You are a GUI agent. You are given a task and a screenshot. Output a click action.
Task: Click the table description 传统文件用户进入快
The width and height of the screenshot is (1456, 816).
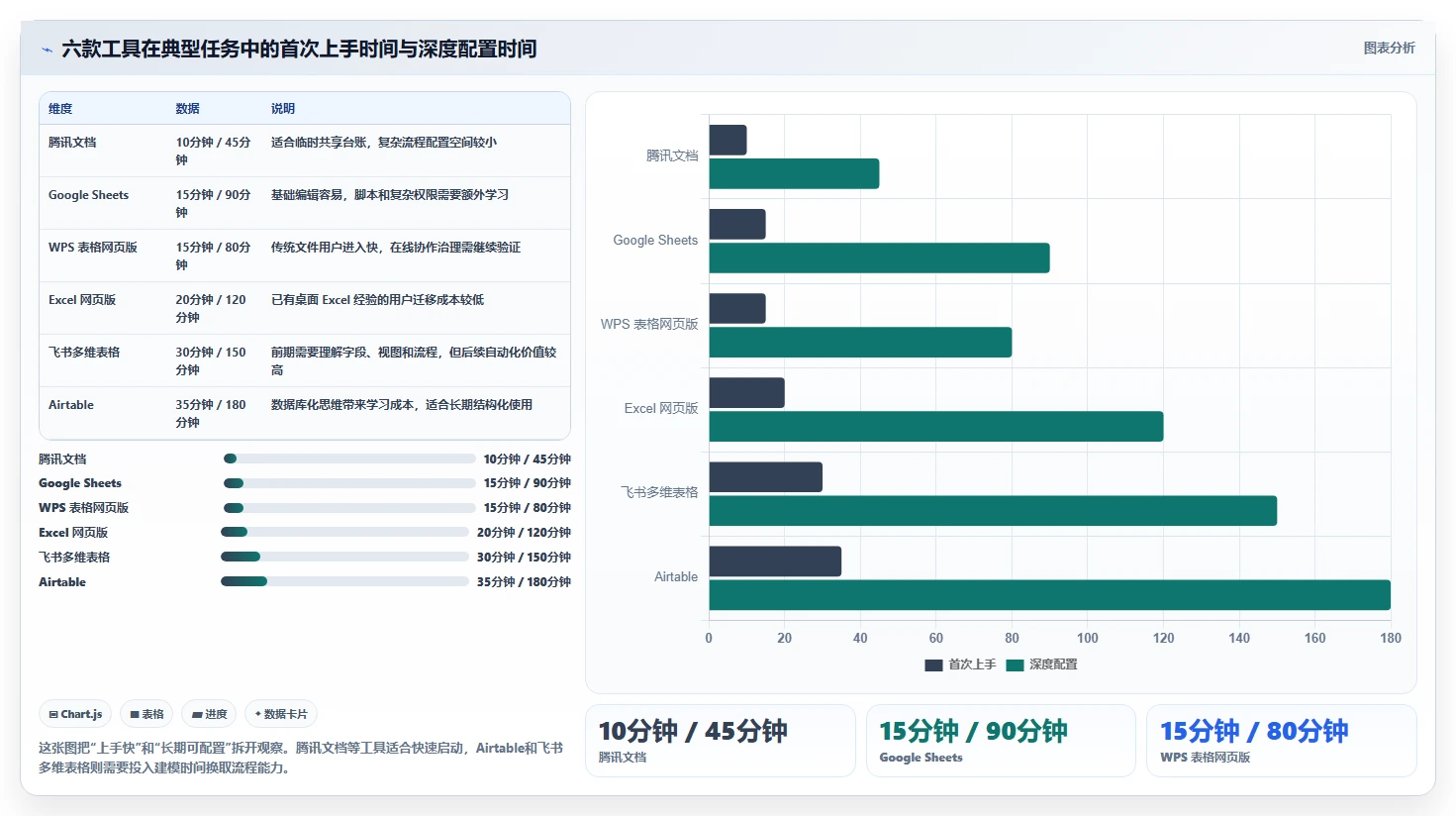[x=396, y=248]
